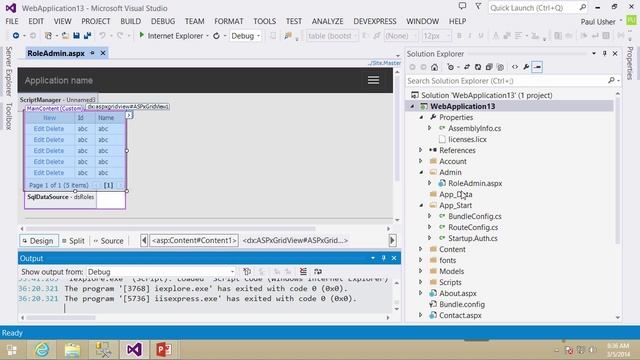This screenshot has height=360, width=640.
Task: Open the grid view smart tag arrow
Action: click(x=129, y=115)
